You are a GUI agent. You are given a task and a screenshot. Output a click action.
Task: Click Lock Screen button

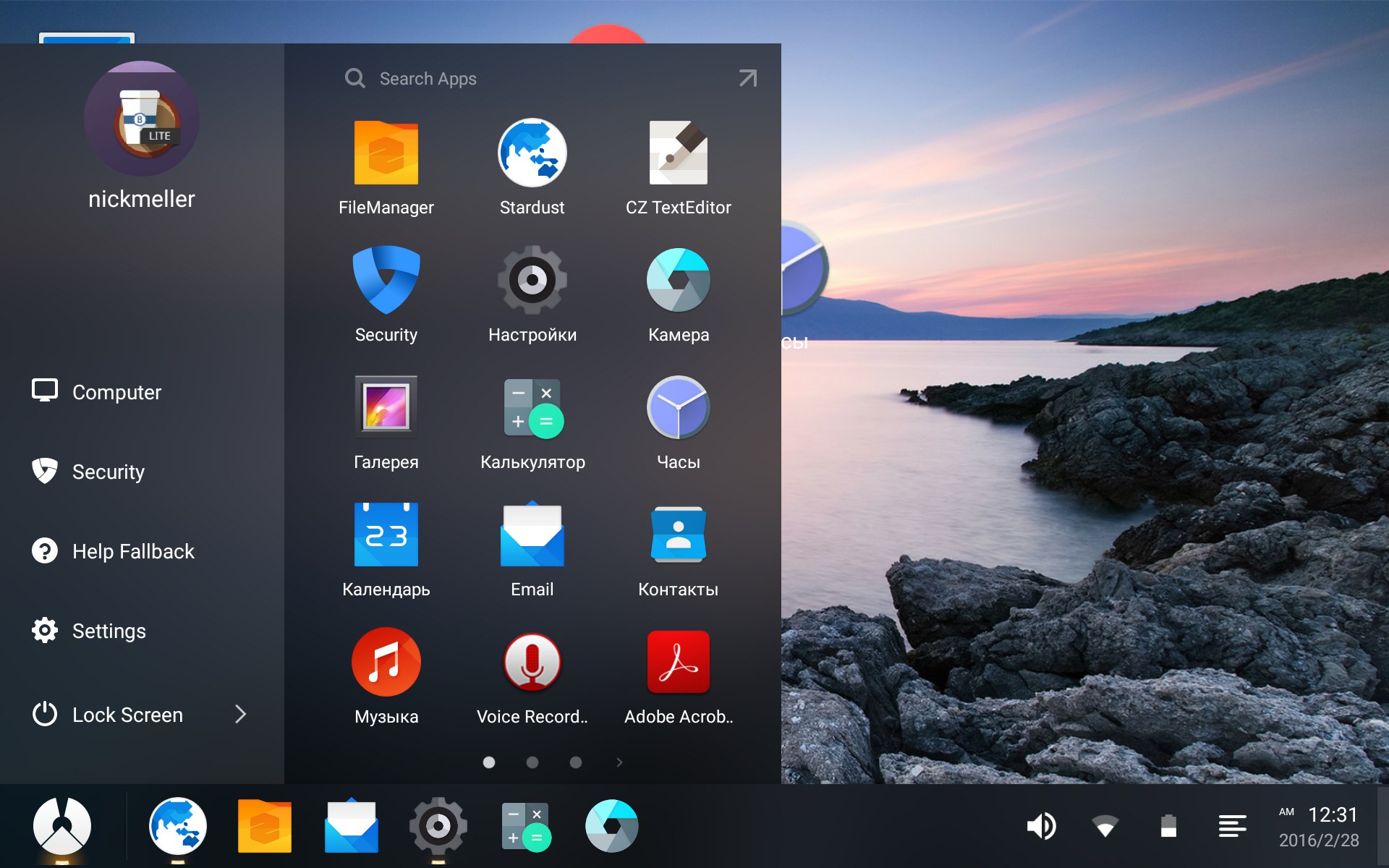pyautogui.click(x=129, y=713)
